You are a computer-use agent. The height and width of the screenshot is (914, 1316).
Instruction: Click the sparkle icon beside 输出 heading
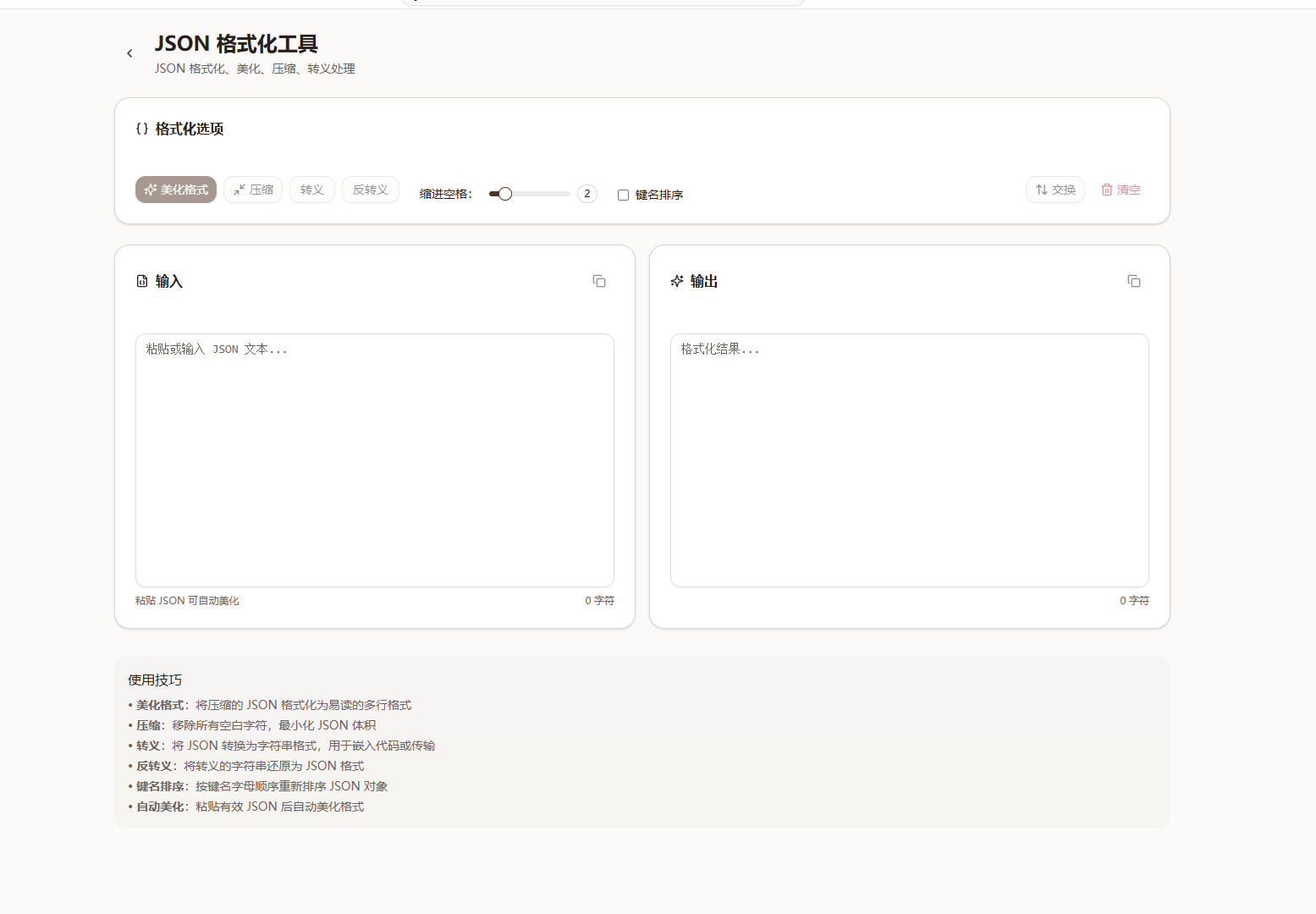click(x=677, y=281)
